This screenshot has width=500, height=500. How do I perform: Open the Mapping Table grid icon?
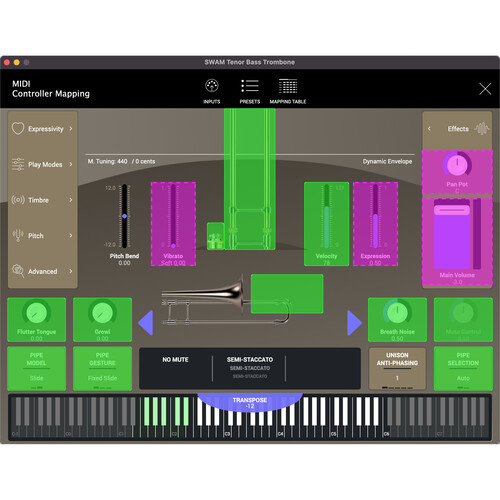point(288,86)
